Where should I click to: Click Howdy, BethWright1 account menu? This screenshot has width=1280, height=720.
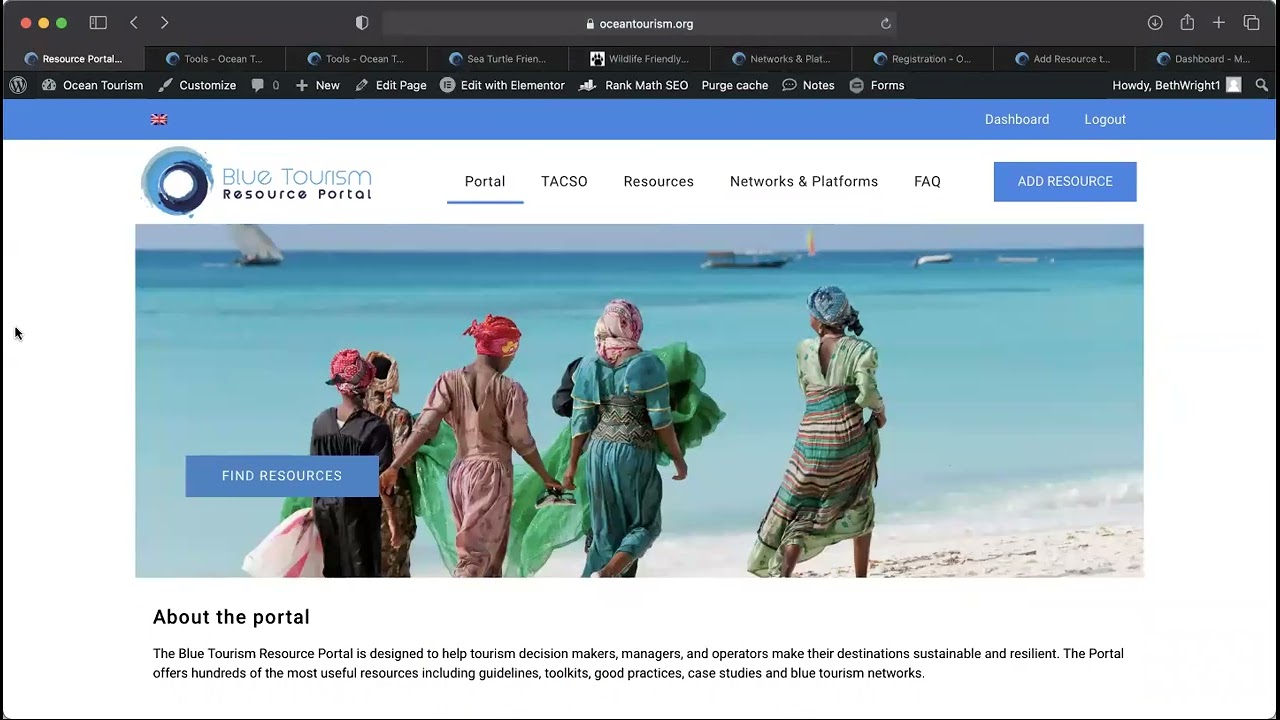pos(1177,85)
